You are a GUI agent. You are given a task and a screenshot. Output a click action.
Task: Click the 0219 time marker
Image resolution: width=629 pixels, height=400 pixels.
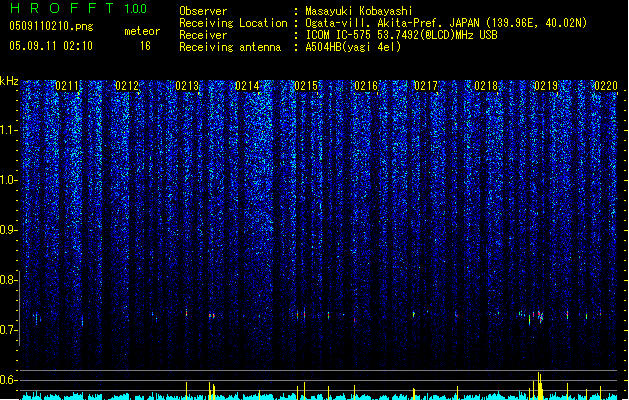point(546,86)
